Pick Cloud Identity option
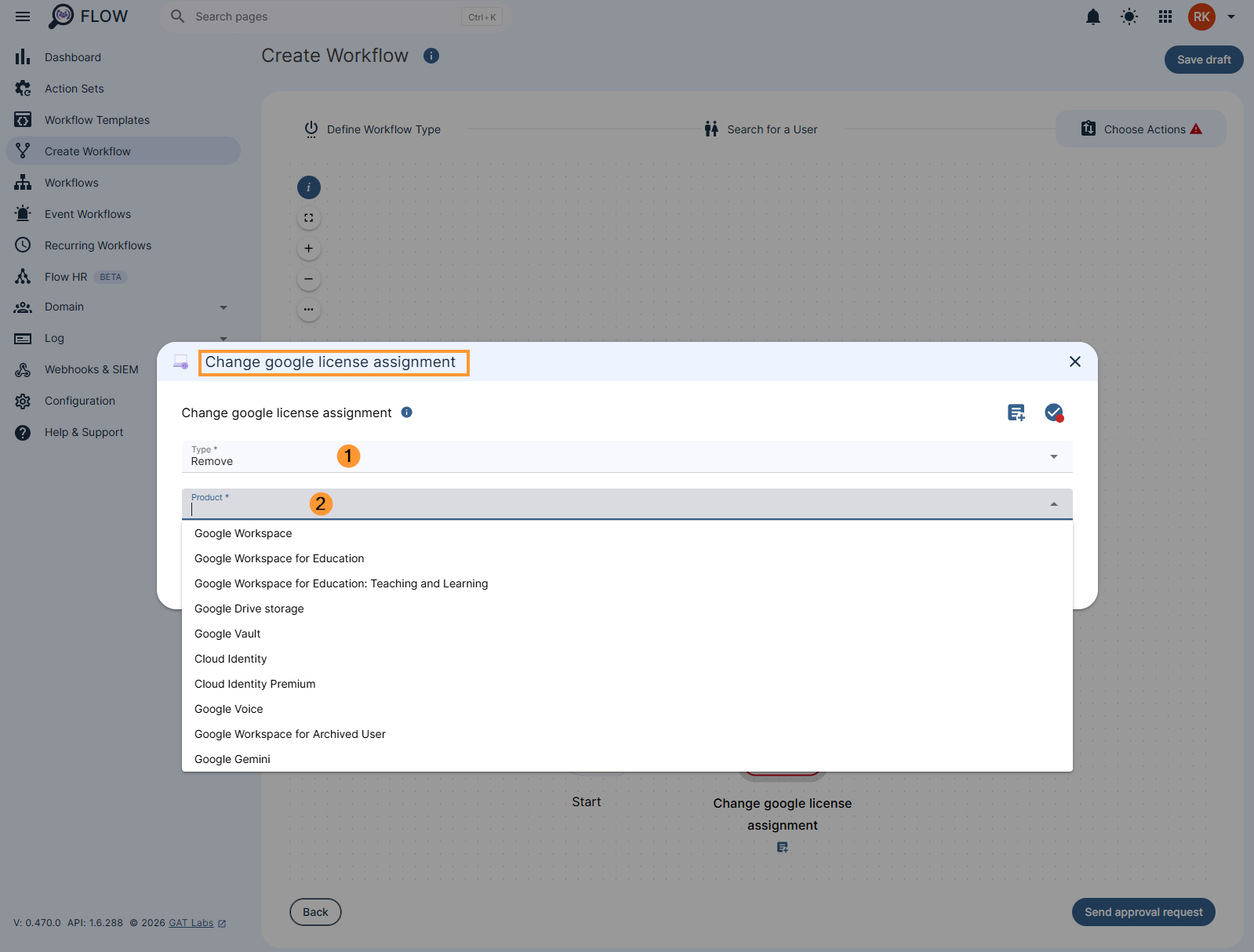Viewport: 1254px width, 952px height. point(627,659)
